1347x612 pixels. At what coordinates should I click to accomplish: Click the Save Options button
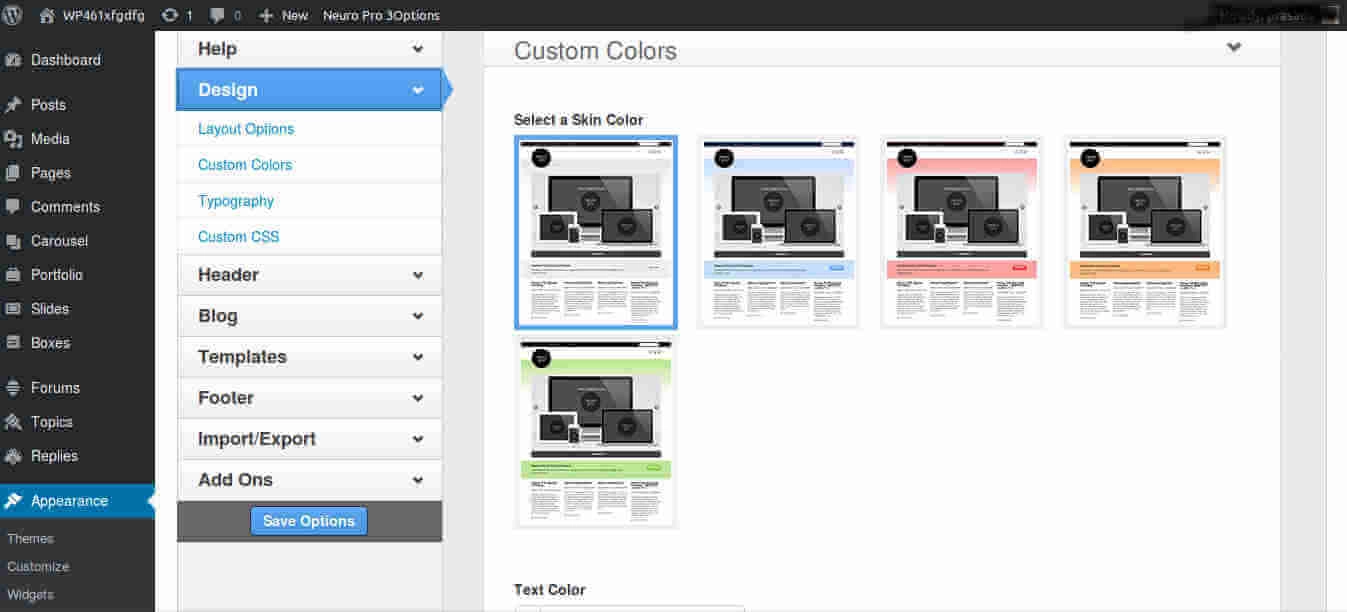click(x=309, y=521)
